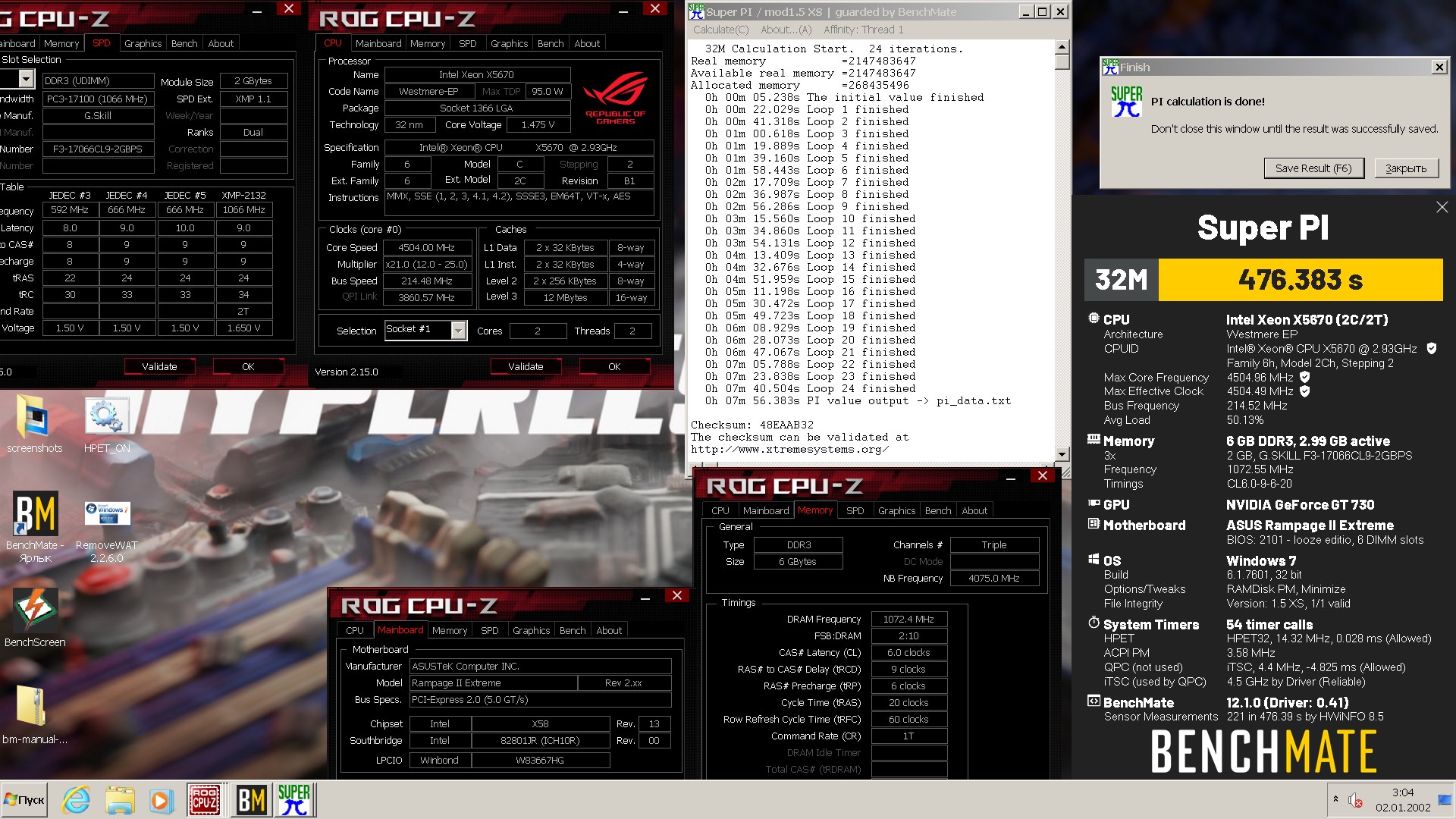This screenshot has height=819, width=1456.
Task: Click Validate in the CPU tab window
Action: 526,366
